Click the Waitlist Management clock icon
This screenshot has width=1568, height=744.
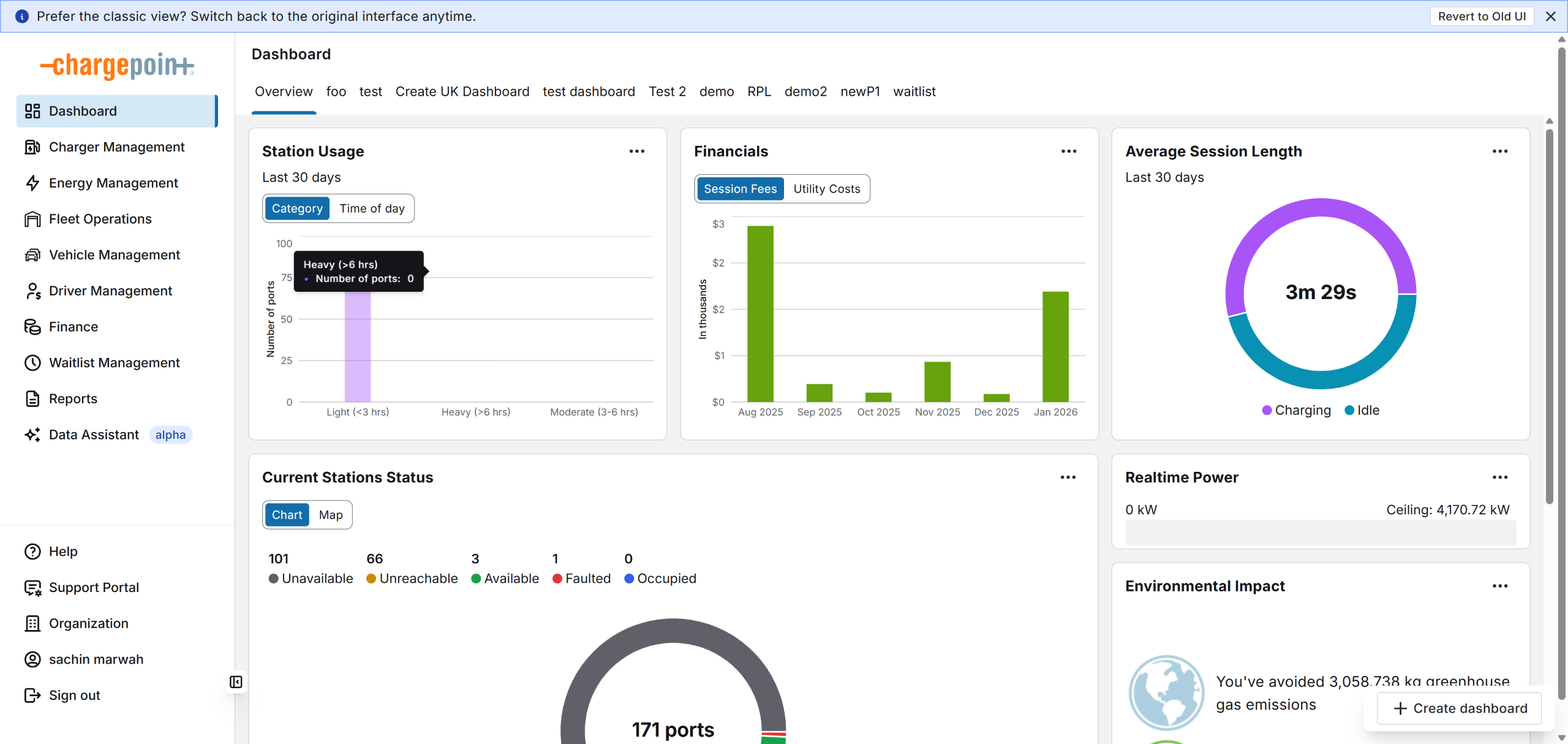coord(32,363)
